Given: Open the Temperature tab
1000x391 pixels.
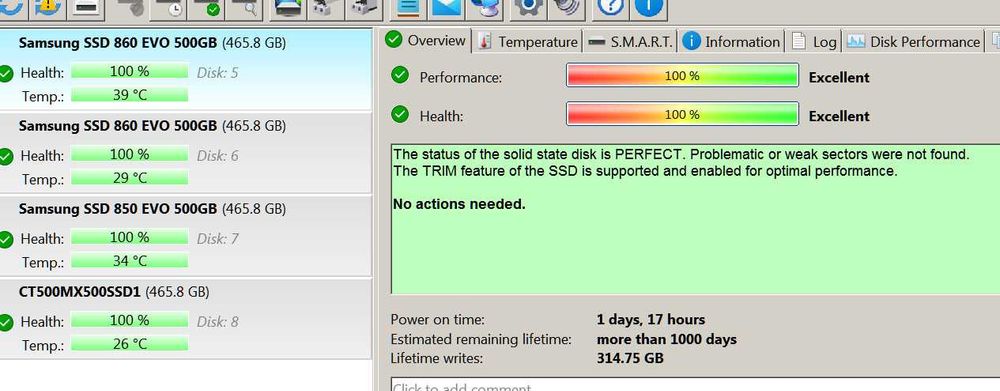Looking at the screenshot, I should click(527, 42).
